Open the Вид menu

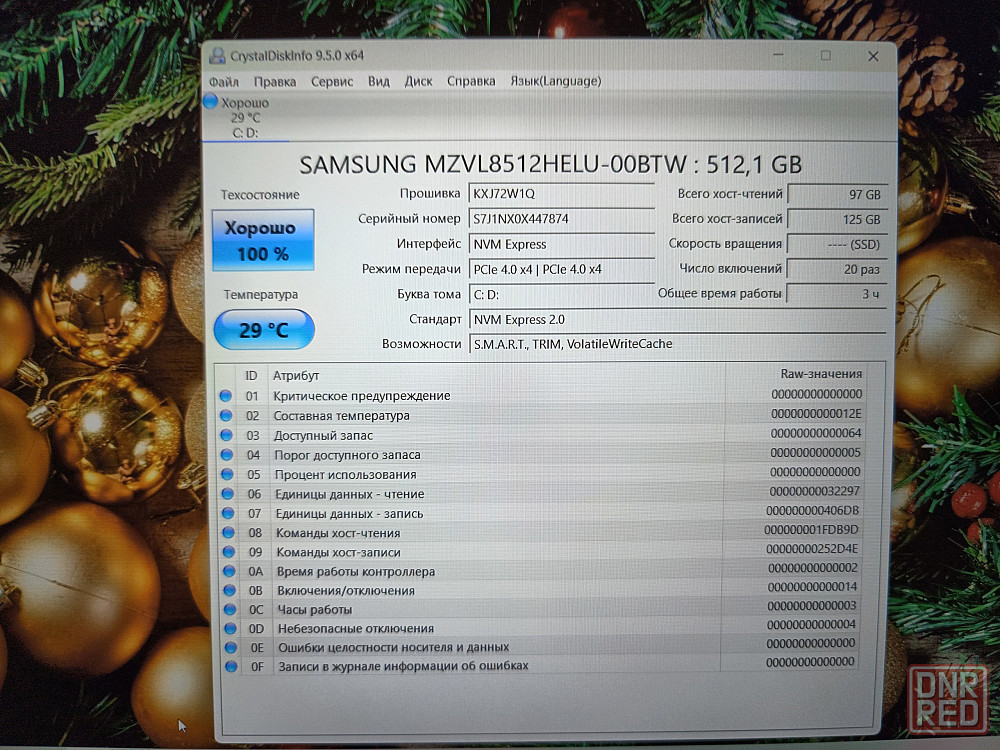point(379,82)
